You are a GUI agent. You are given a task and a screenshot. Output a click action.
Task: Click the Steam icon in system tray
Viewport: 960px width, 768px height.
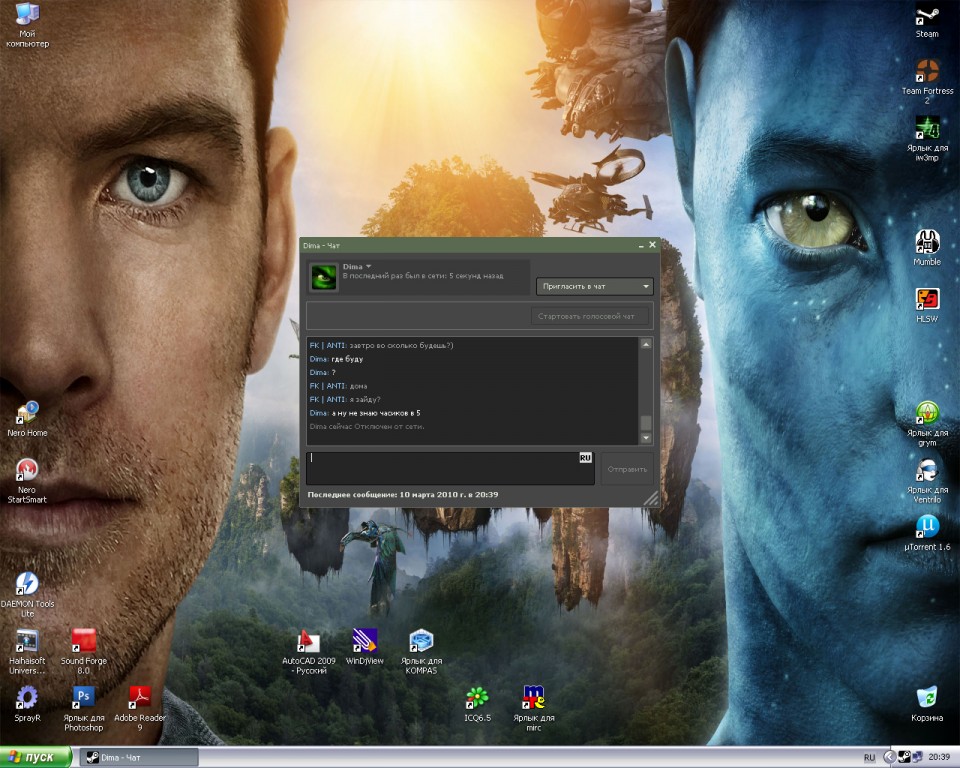coord(904,757)
